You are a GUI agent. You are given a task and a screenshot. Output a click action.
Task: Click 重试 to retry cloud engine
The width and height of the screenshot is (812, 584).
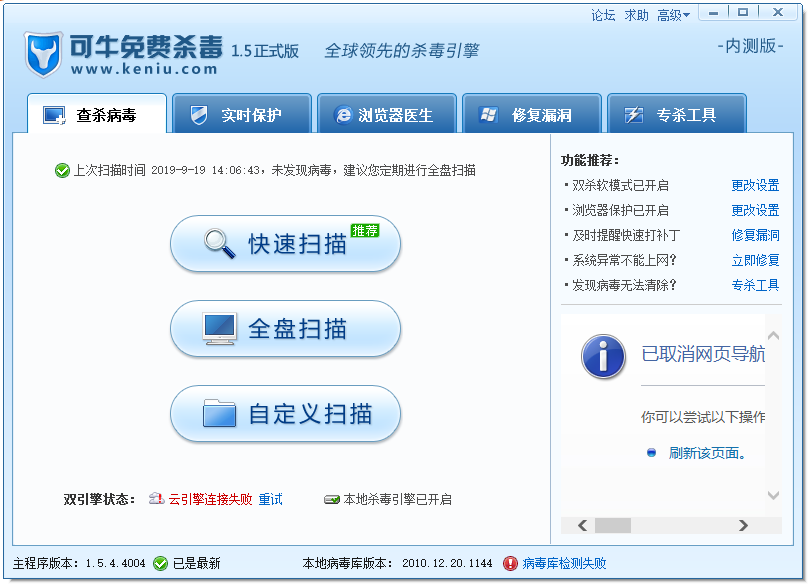(270, 499)
